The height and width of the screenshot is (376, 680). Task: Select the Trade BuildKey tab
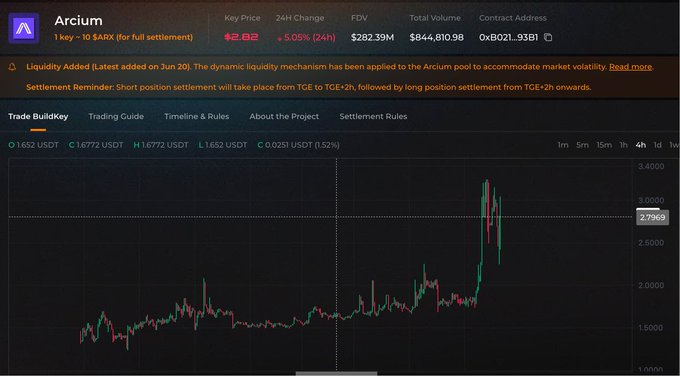click(38, 116)
